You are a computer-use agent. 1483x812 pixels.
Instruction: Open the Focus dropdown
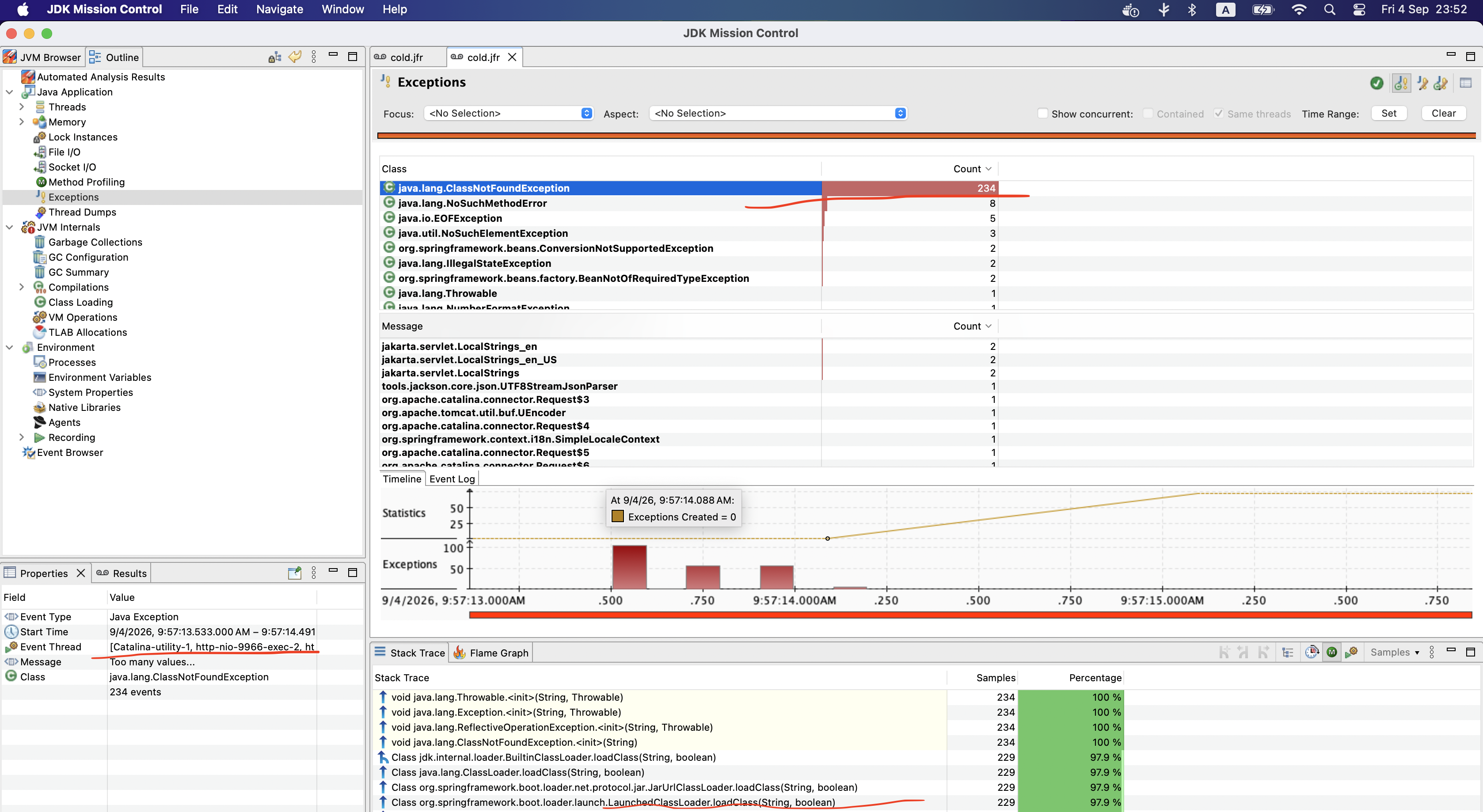pos(510,114)
